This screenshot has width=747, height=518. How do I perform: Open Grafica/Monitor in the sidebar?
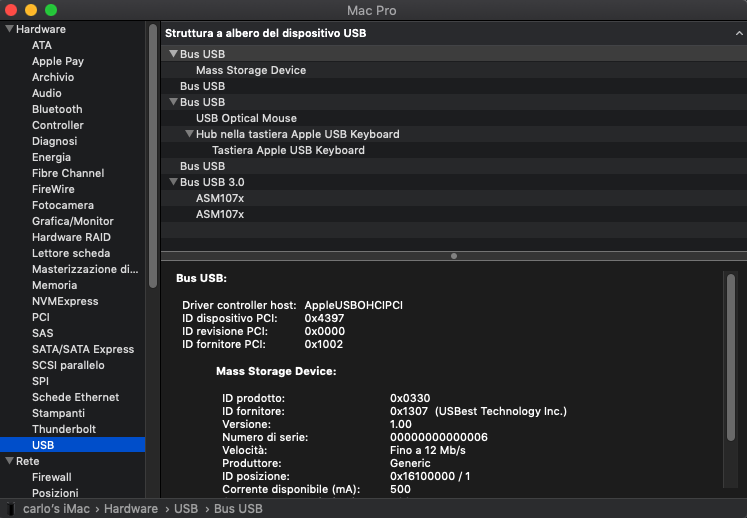click(73, 221)
